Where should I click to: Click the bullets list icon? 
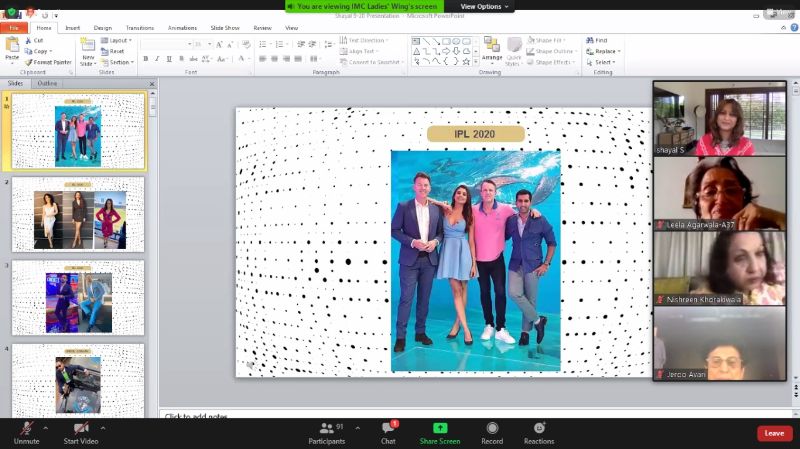point(263,44)
